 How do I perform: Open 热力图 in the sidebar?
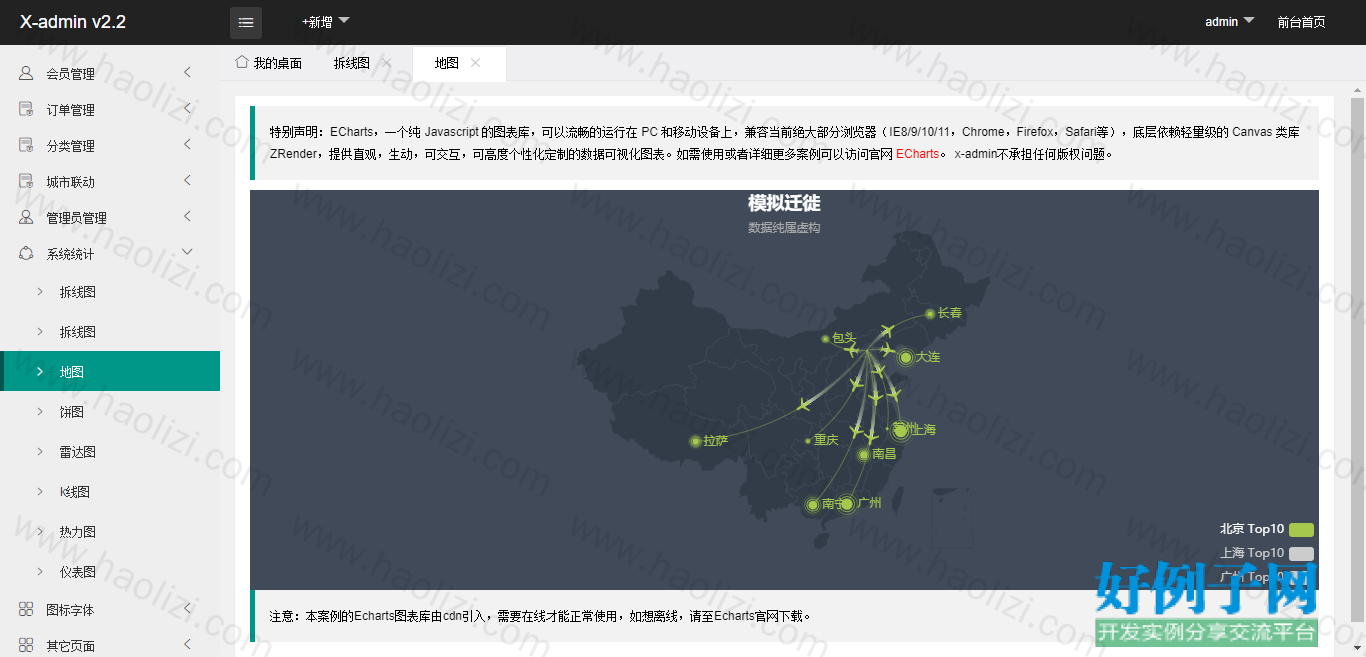point(110,532)
